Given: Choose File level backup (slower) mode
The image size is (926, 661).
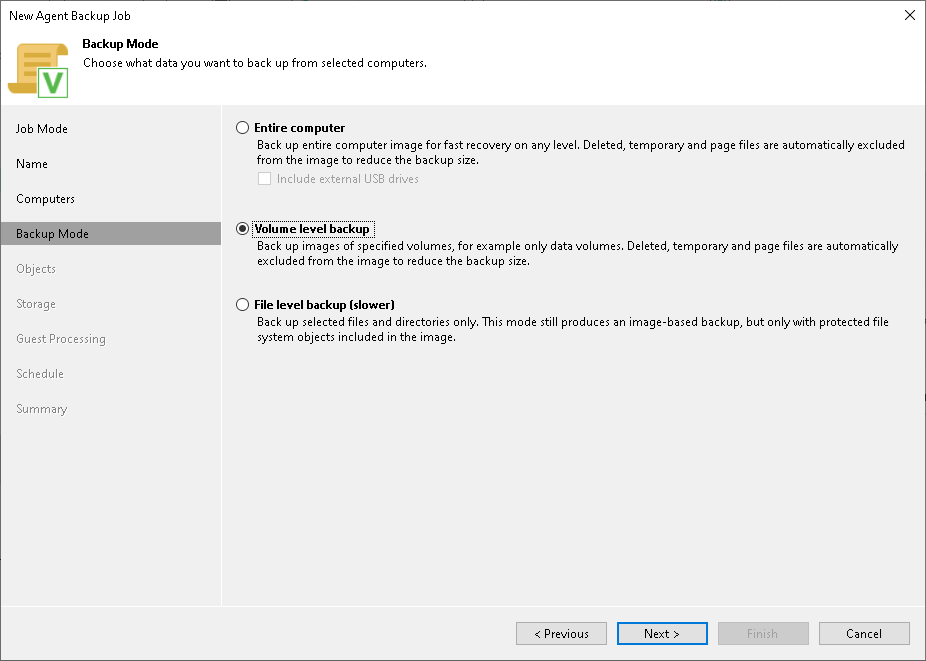Looking at the screenshot, I should 241,304.
